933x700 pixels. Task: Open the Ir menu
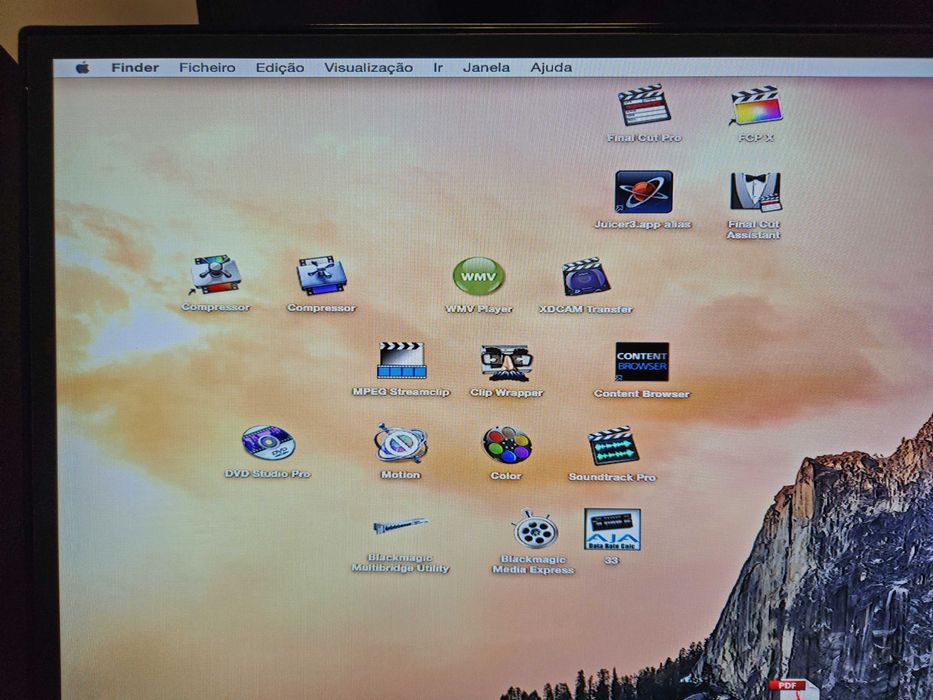pyautogui.click(x=438, y=68)
